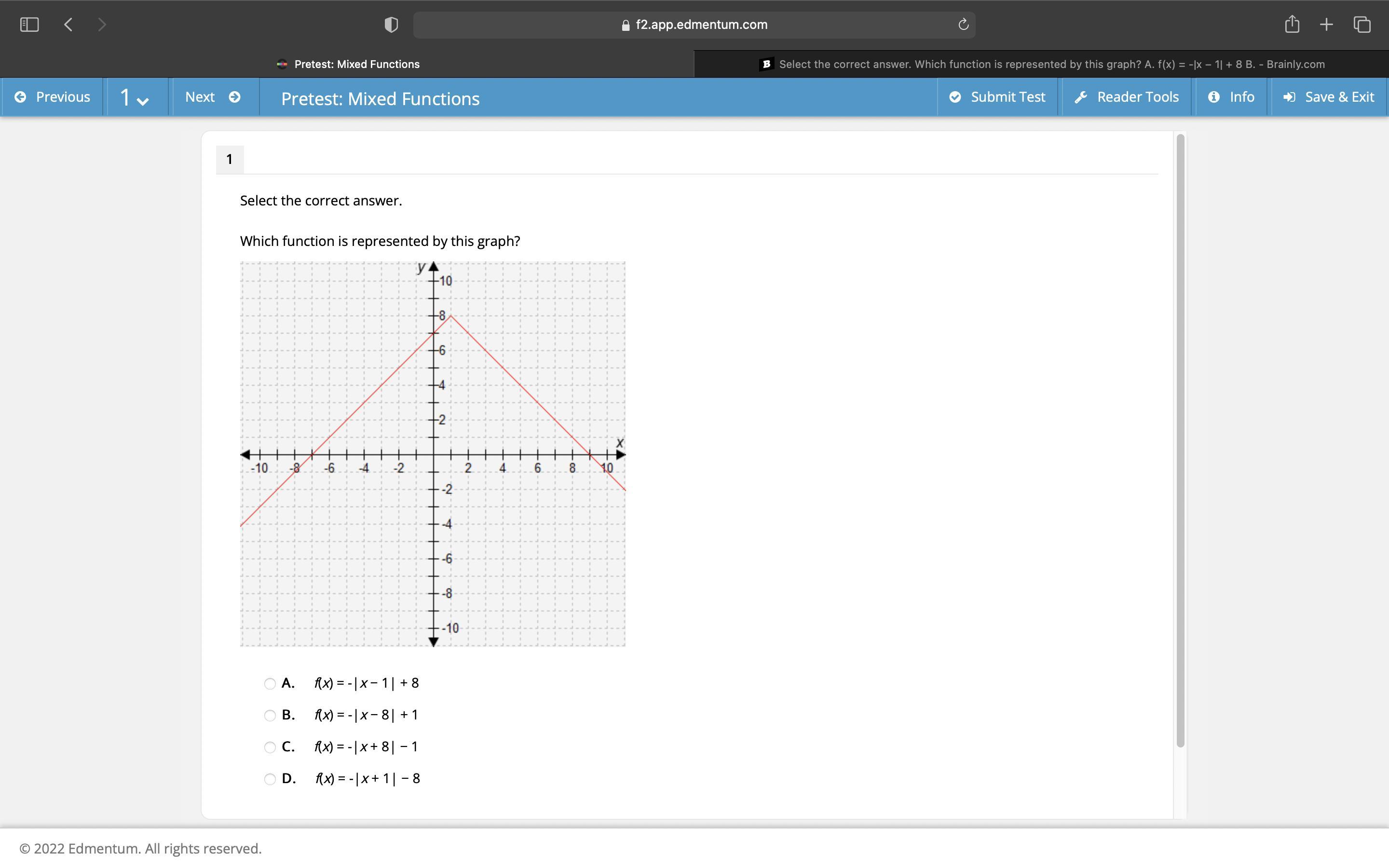This screenshot has width=1389, height=868.
Task: Reload the page with the refresh icon
Action: (x=963, y=25)
